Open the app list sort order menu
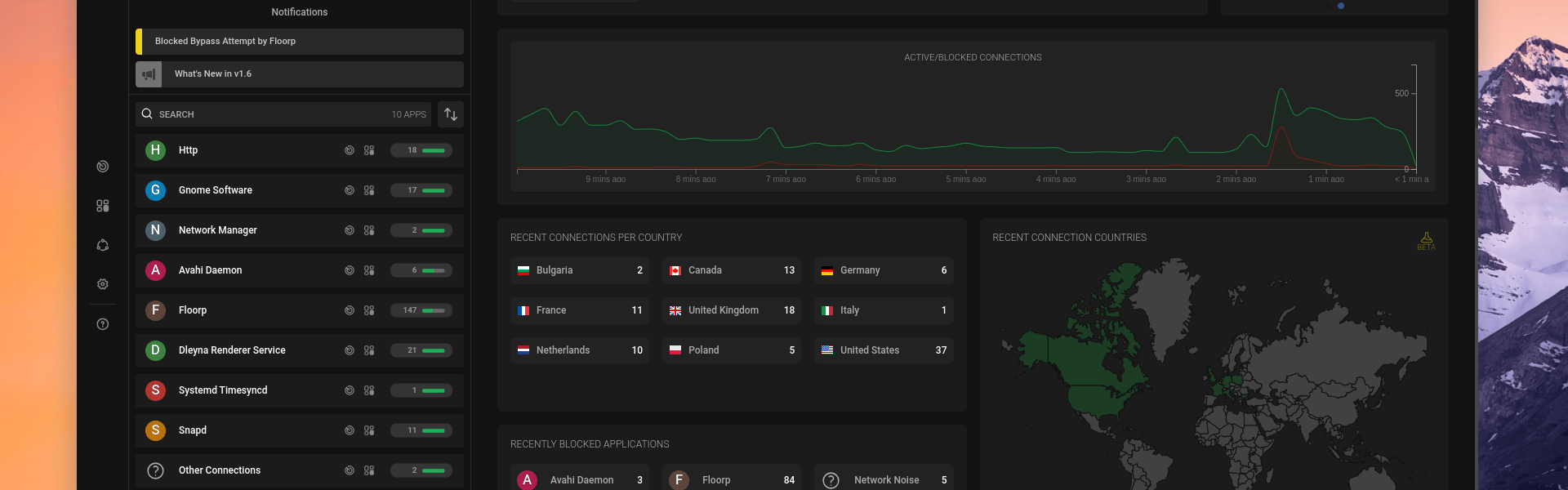 pos(451,114)
